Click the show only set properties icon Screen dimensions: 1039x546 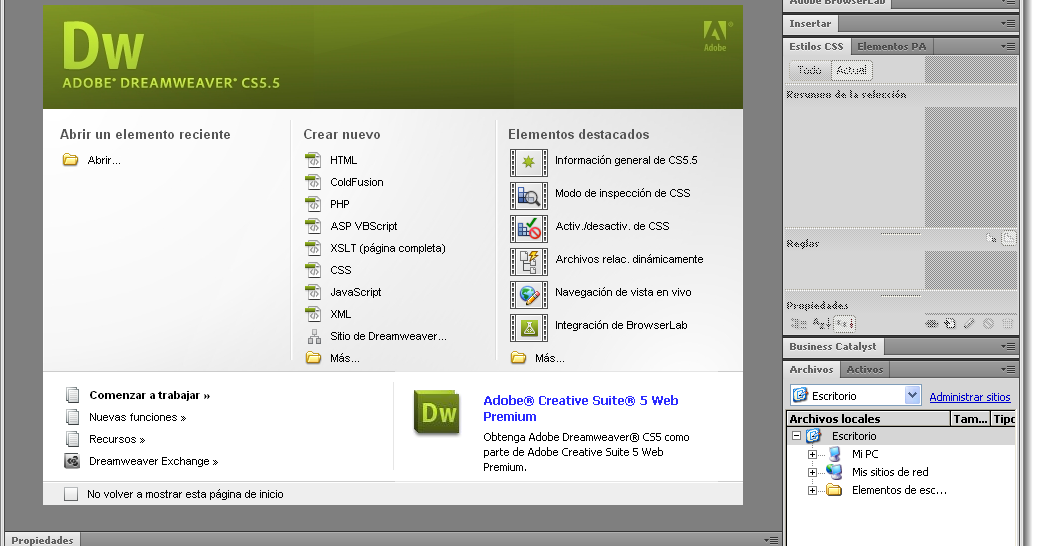(x=845, y=323)
